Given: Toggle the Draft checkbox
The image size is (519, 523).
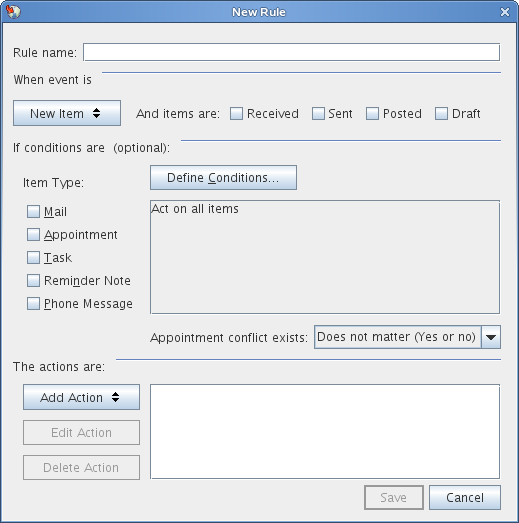Looking at the screenshot, I should click(441, 113).
